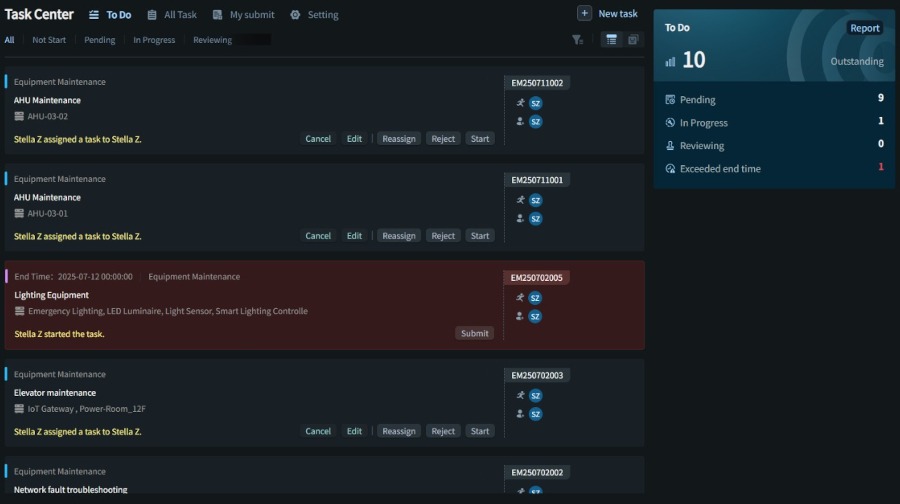Image resolution: width=900 pixels, height=504 pixels.
Task: Show Exceeded end time tasks
Action: [774, 168]
